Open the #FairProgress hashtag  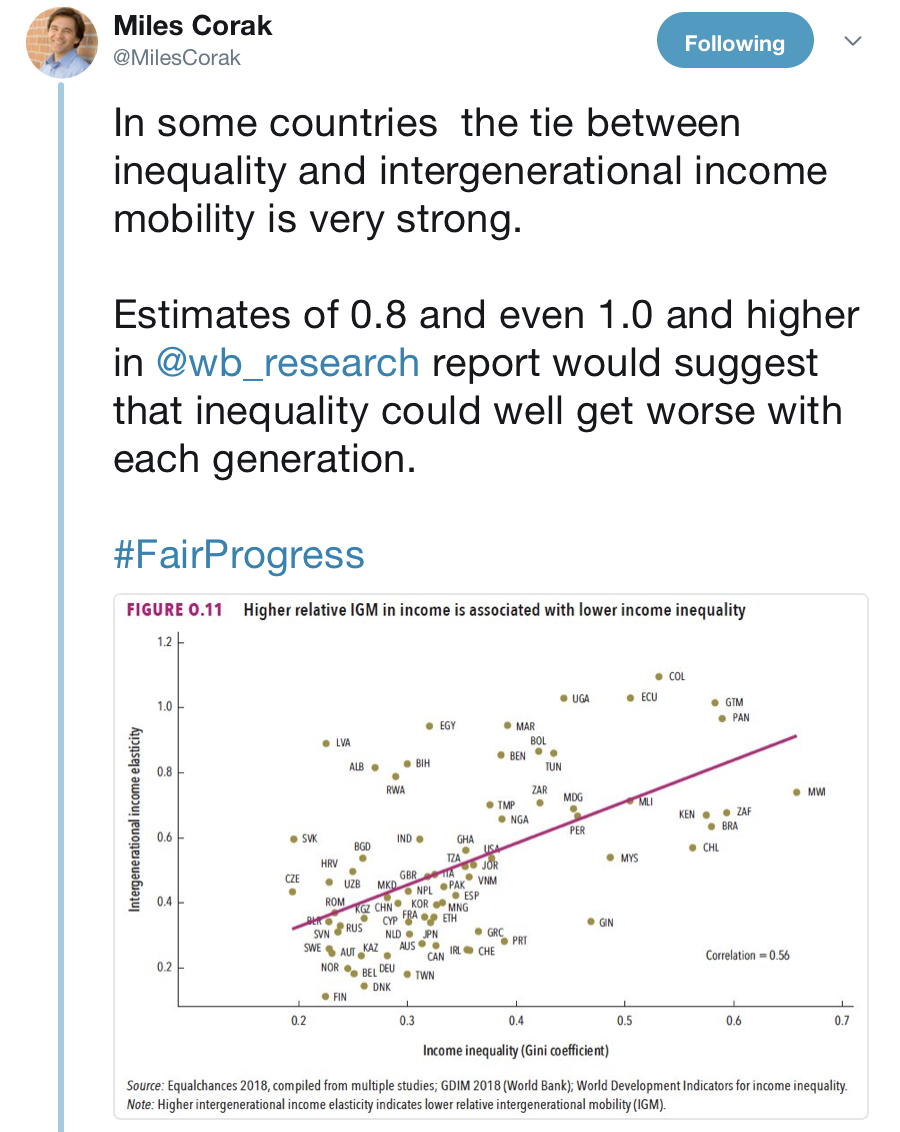239,554
